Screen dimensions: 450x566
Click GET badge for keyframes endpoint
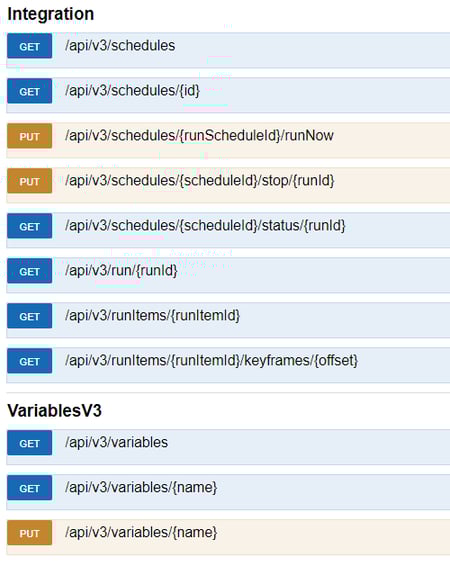click(x=30, y=361)
